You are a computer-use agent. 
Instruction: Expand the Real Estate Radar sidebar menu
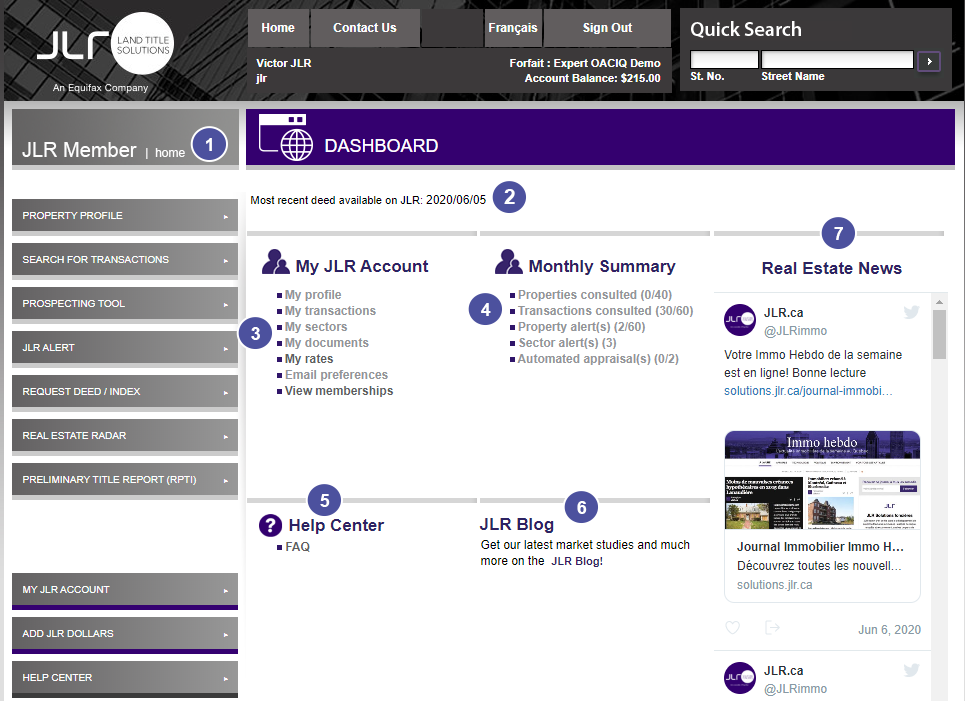coord(124,436)
